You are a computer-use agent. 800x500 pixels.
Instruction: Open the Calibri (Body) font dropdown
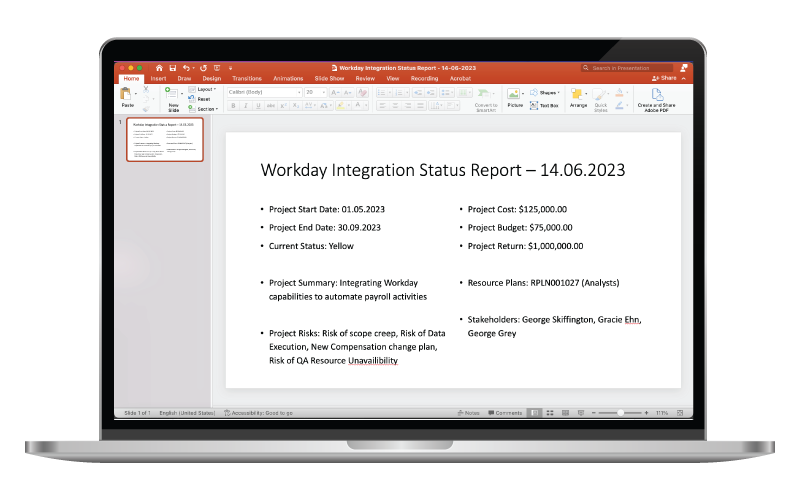264,91
